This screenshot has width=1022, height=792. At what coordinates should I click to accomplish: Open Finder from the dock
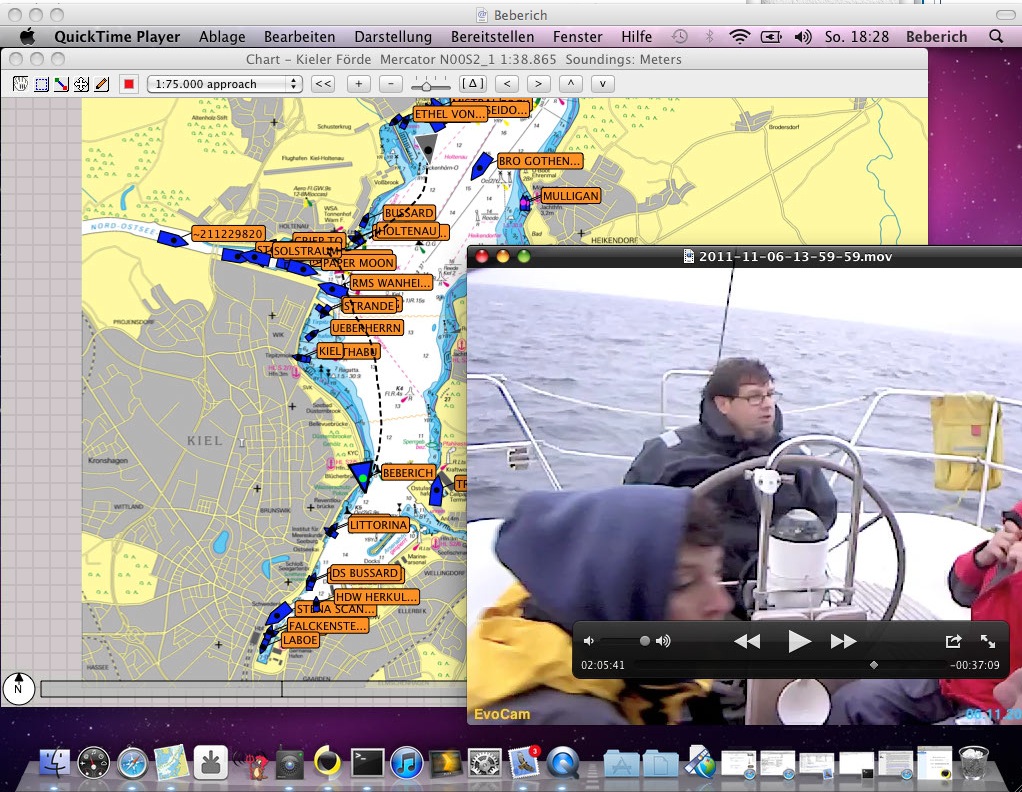[x=55, y=763]
